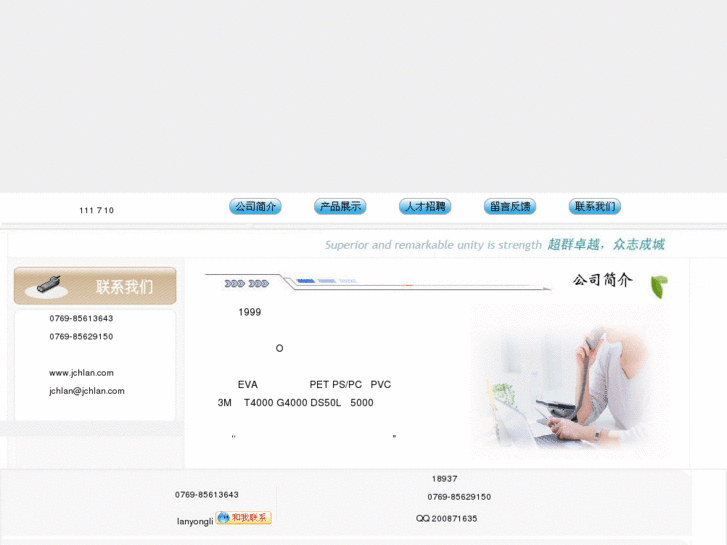
Task: Click QQ 200871635 in the footer
Action: (446, 519)
